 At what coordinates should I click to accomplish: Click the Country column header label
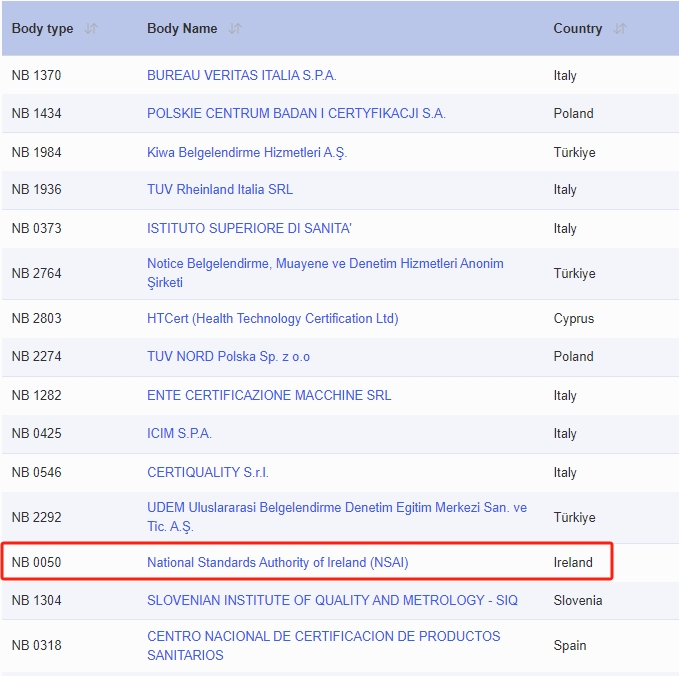(578, 29)
